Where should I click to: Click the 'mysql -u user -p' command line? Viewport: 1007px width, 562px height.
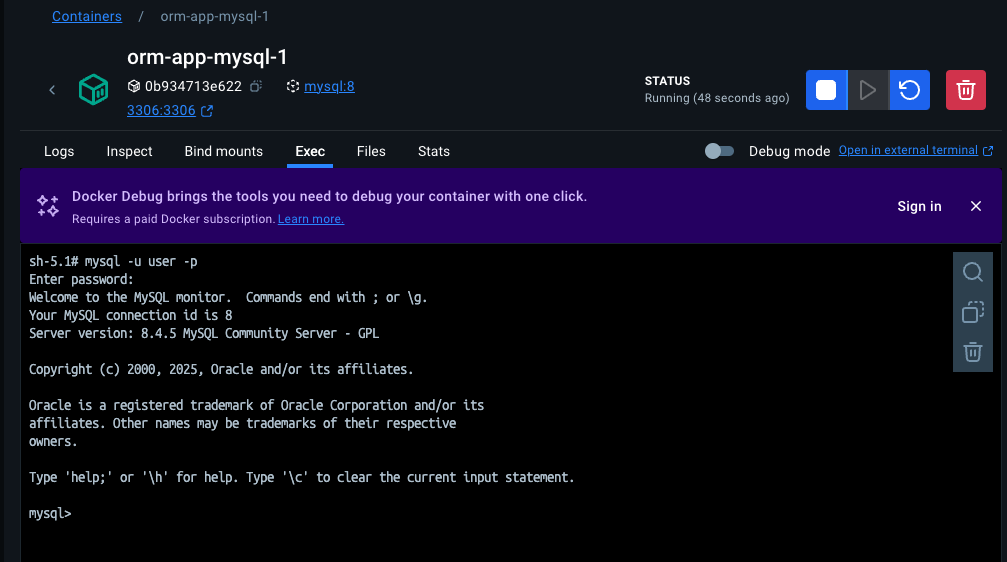141,261
